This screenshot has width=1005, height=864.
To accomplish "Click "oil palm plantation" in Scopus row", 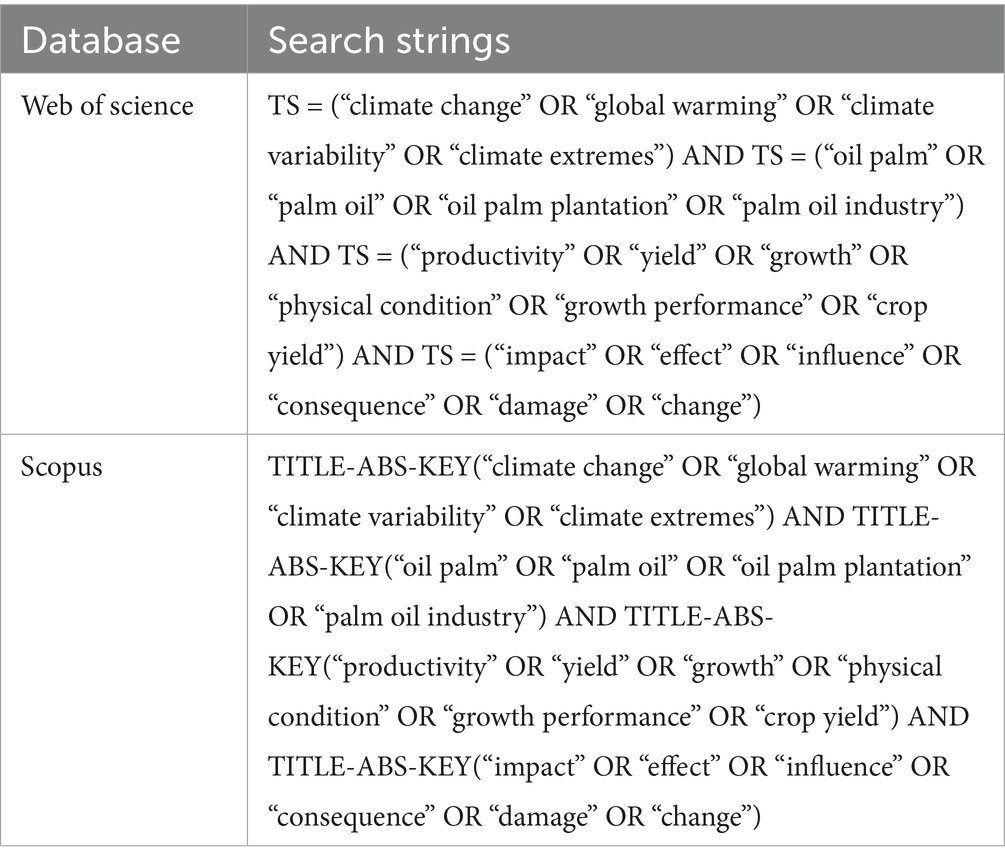I will tap(851, 567).
